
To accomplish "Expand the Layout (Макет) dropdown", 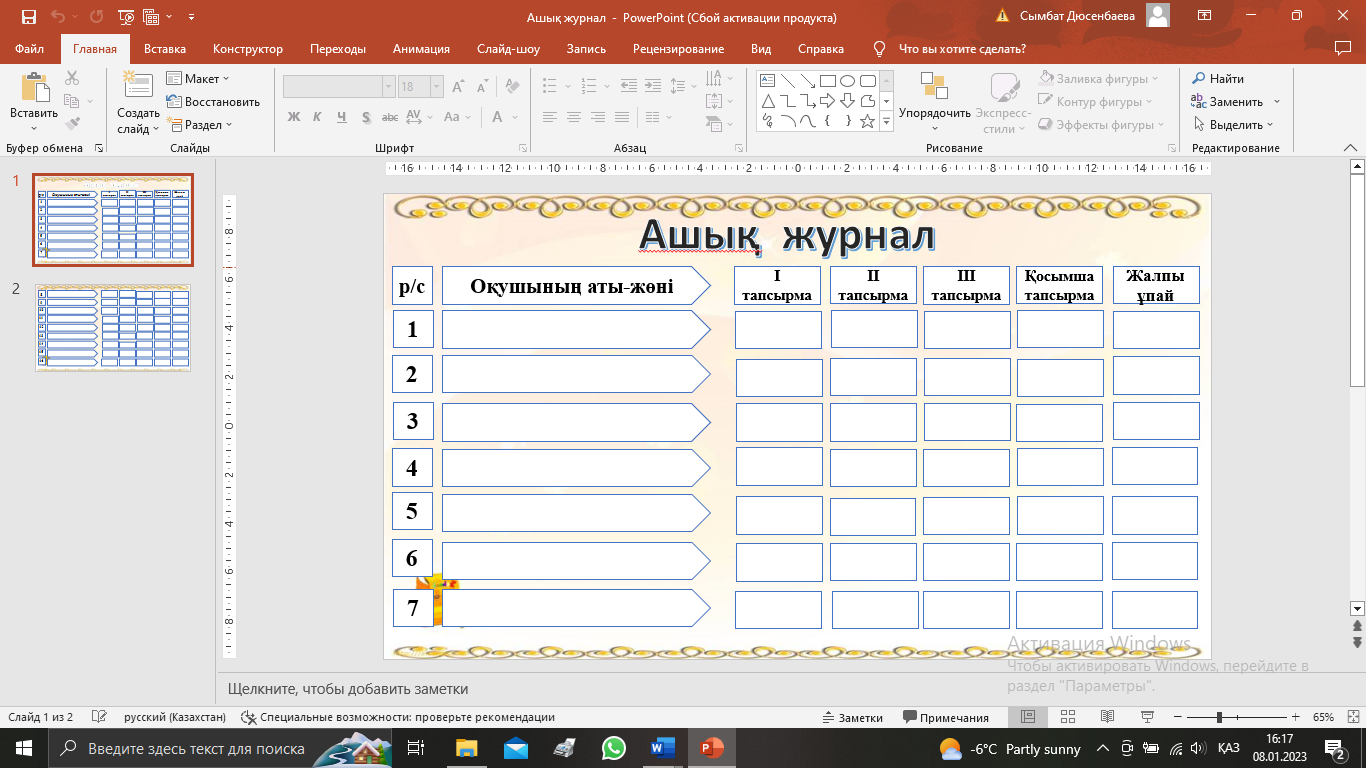I will point(198,78).
